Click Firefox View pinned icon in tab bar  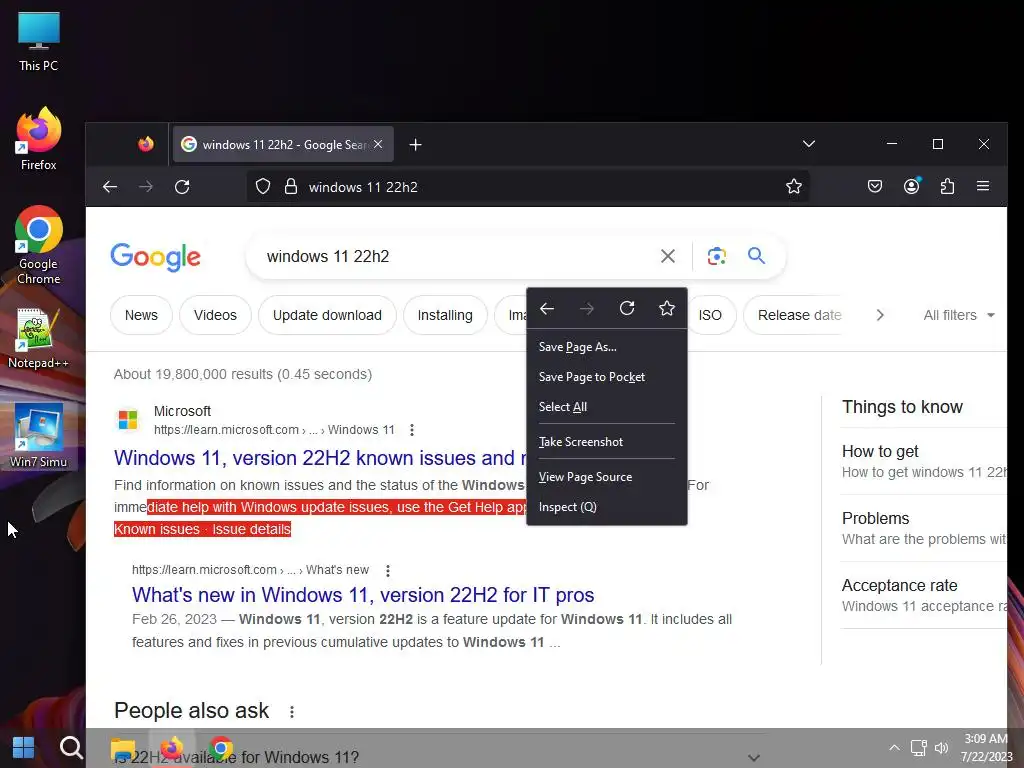pyautogui.click(x=146, y=144)
